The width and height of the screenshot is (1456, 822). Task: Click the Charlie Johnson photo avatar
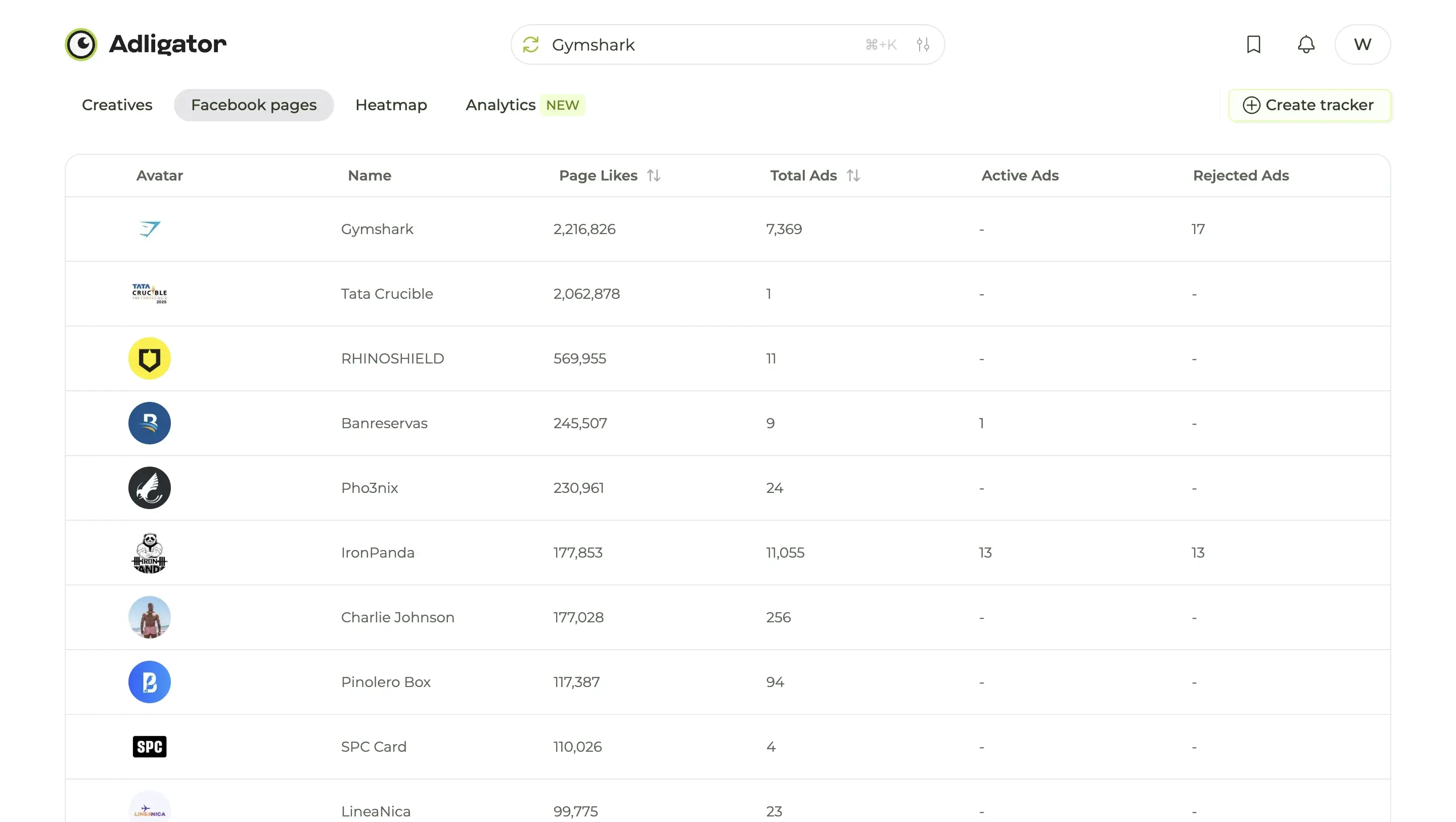click(149, 617)
